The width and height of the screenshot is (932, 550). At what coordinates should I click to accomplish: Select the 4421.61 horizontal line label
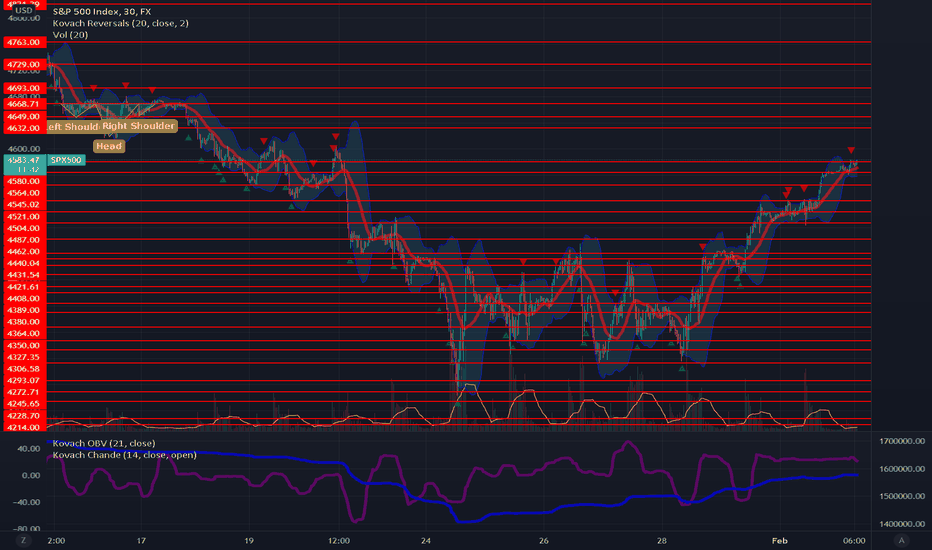click(x=24, y=287)
